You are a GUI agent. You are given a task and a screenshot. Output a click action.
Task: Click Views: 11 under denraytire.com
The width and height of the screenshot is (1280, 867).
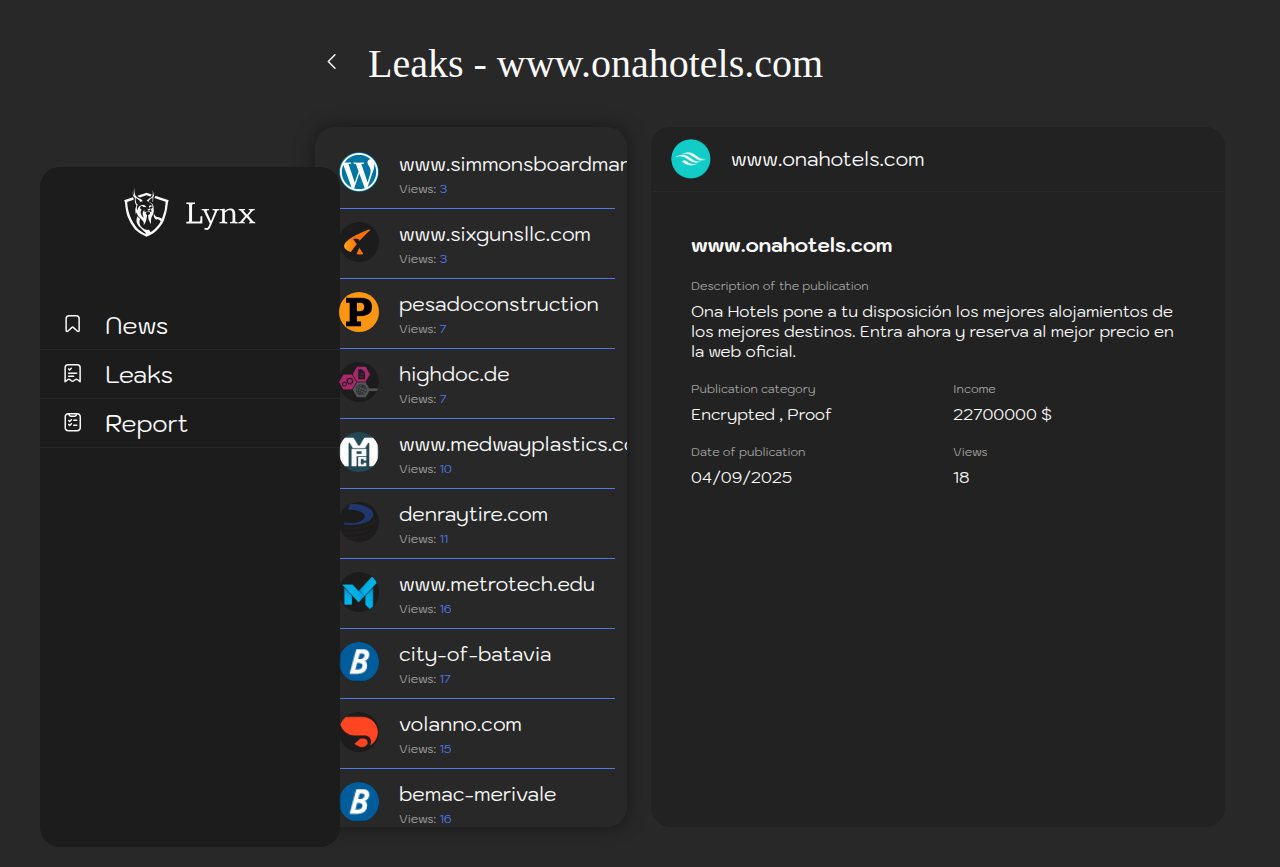(424, 539)
